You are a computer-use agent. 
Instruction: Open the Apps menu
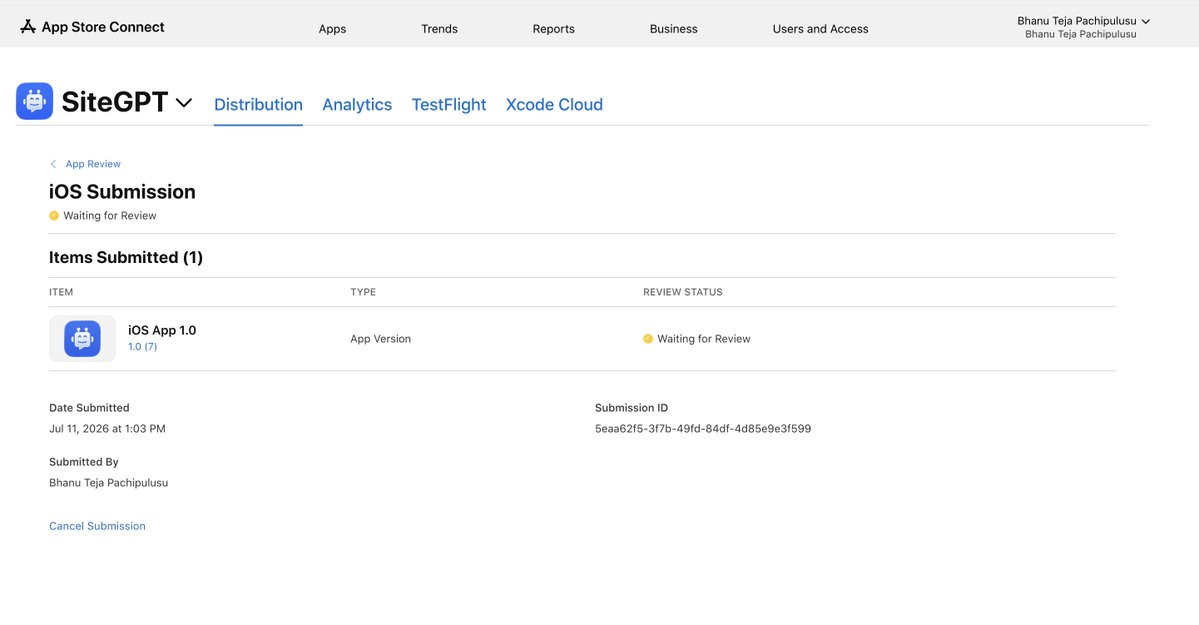[x=333, y=29]
